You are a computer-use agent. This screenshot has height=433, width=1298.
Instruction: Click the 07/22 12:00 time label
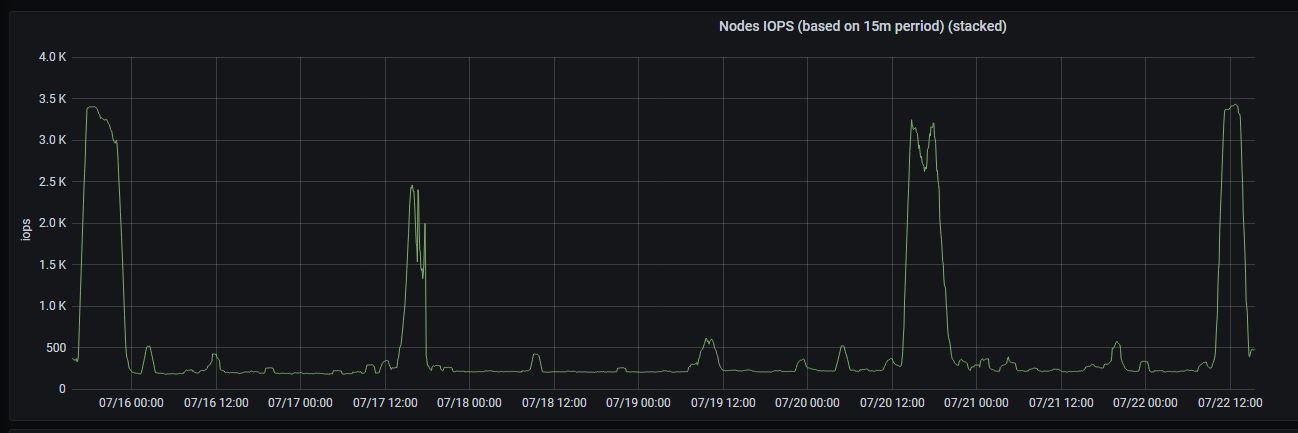[x=1230, y=403]
